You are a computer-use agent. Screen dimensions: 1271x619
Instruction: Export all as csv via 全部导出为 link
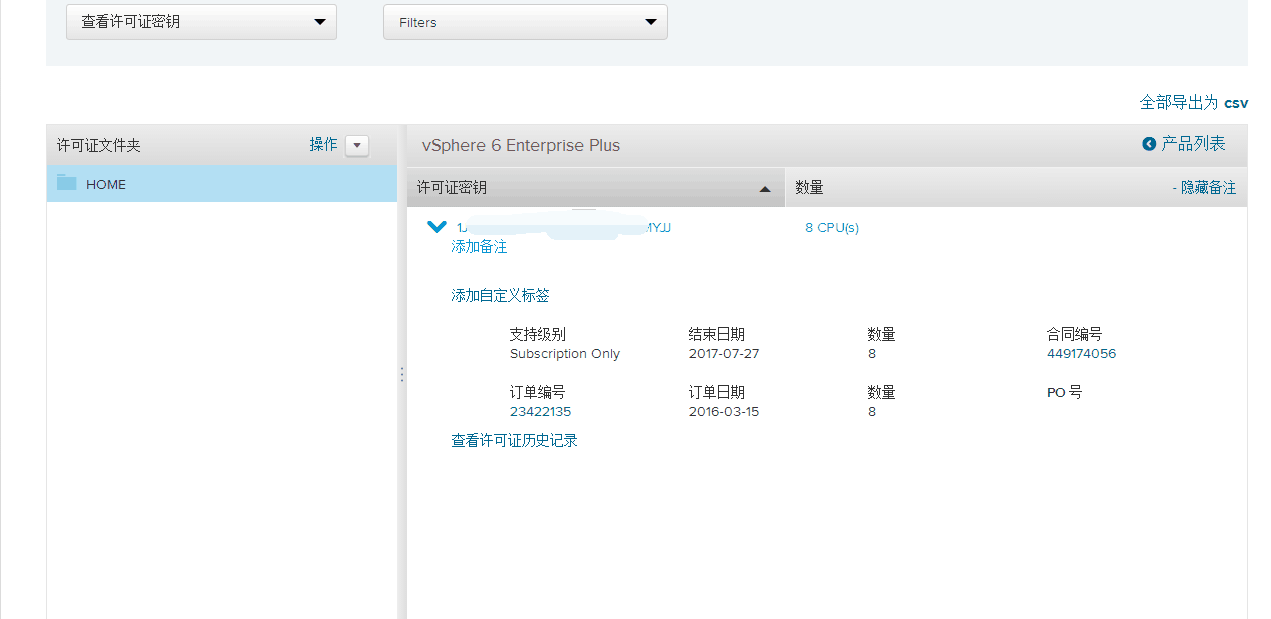click(1194, 102)
